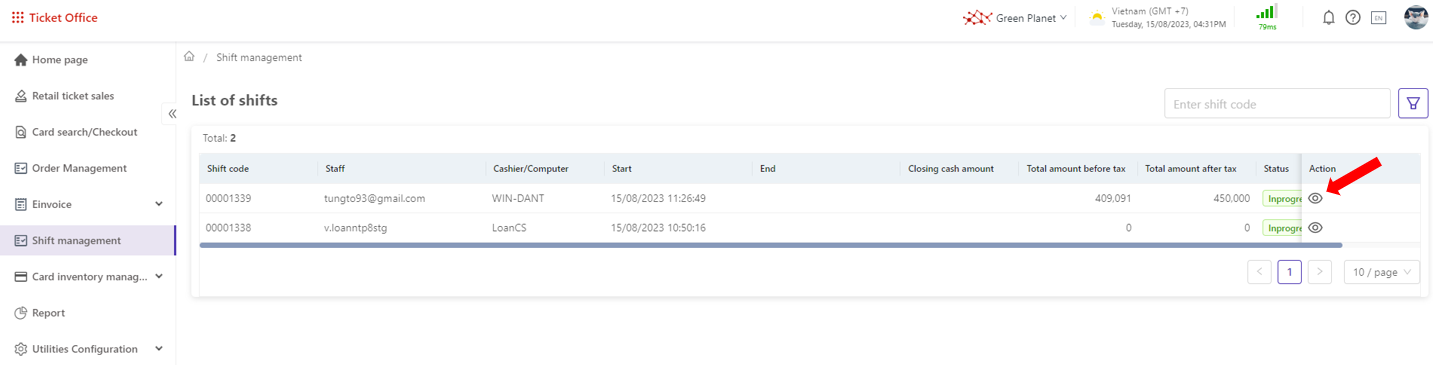
Task: Open the help question mark icon
Action: click(1353, 17)
